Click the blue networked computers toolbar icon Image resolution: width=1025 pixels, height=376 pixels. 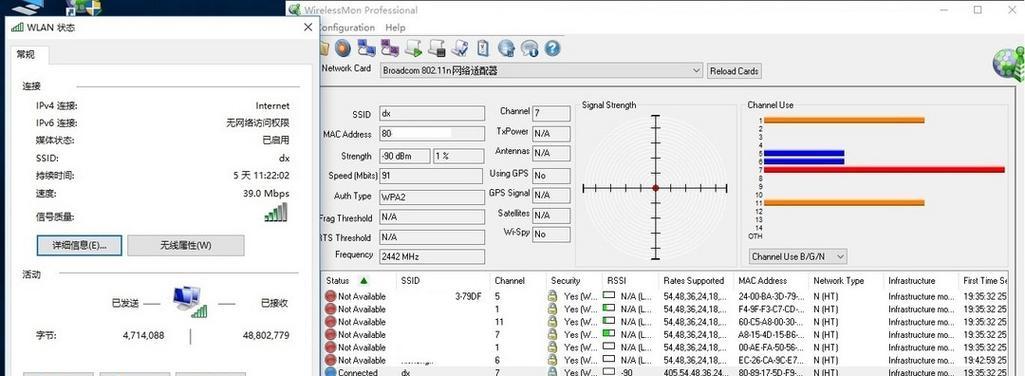pyautogui.click(x=366, y=48)
